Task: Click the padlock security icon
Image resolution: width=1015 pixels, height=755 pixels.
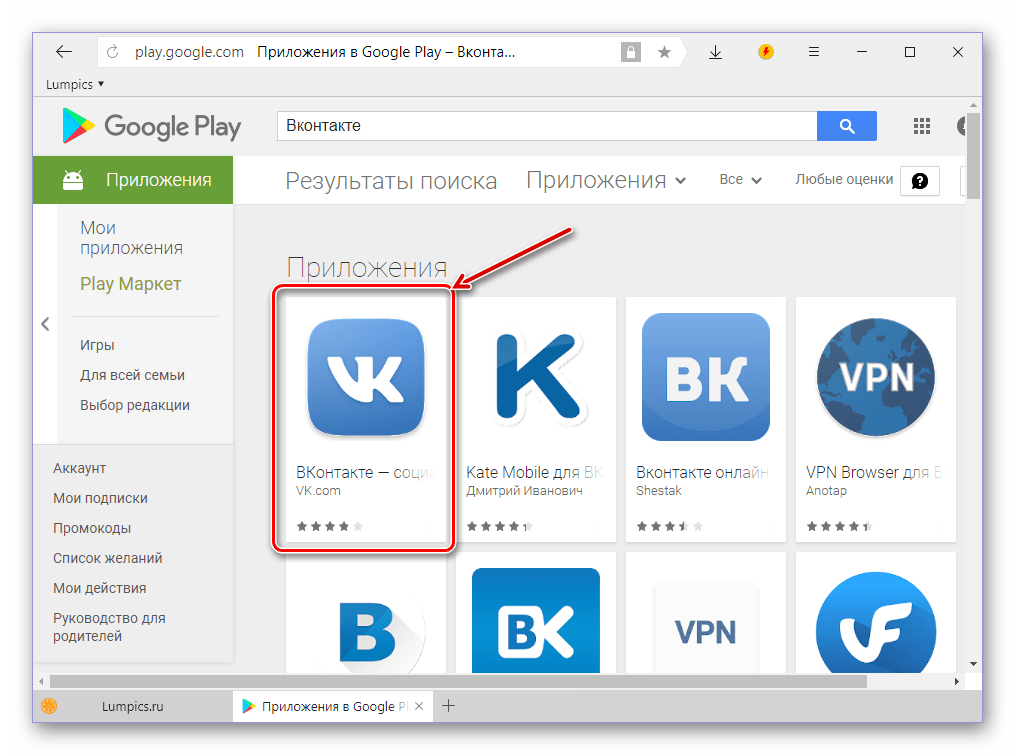Action: 630,52
